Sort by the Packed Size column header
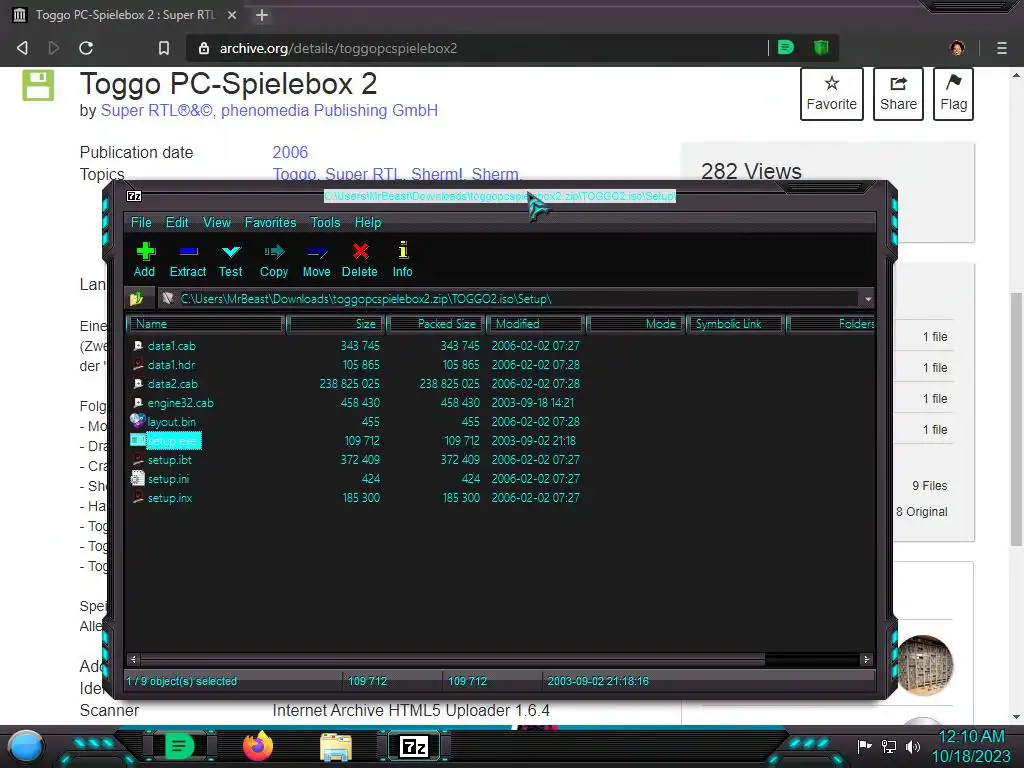 [435, 324]
